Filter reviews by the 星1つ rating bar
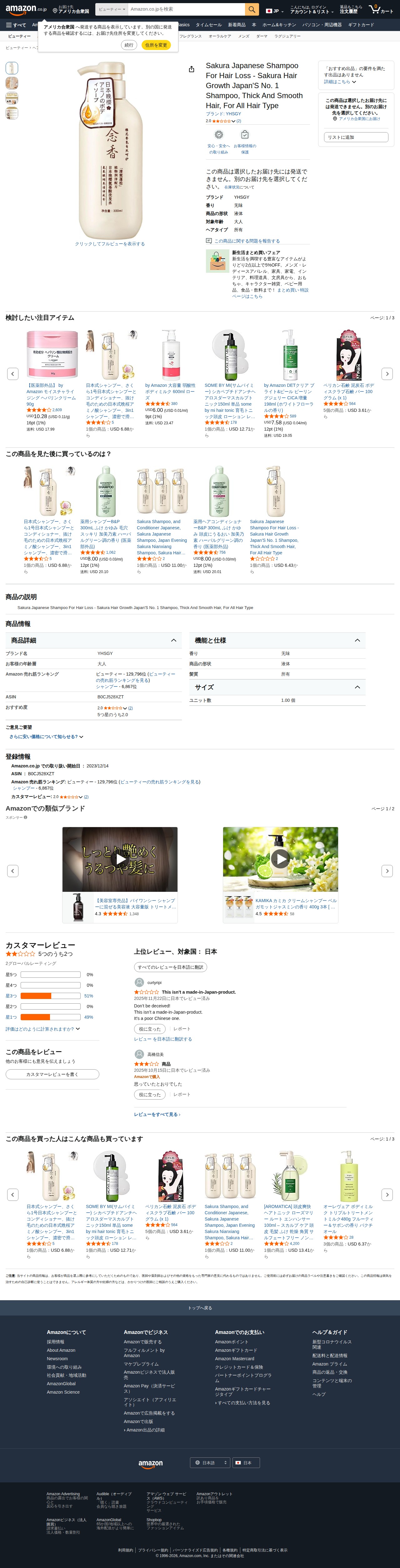The width and height of the screenshot is (400, 1568). pos(51,1017)
